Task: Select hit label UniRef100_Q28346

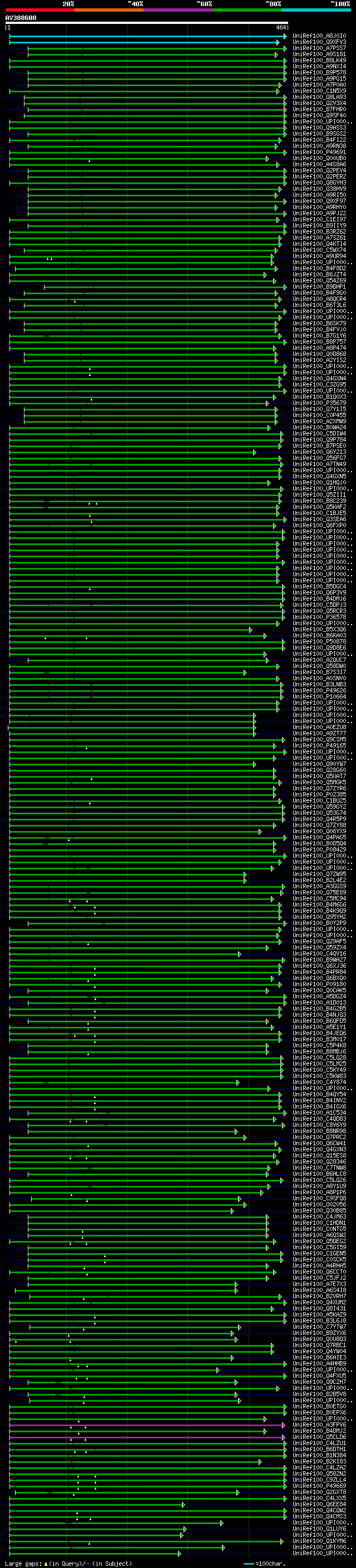Action: click(319, 1161)
